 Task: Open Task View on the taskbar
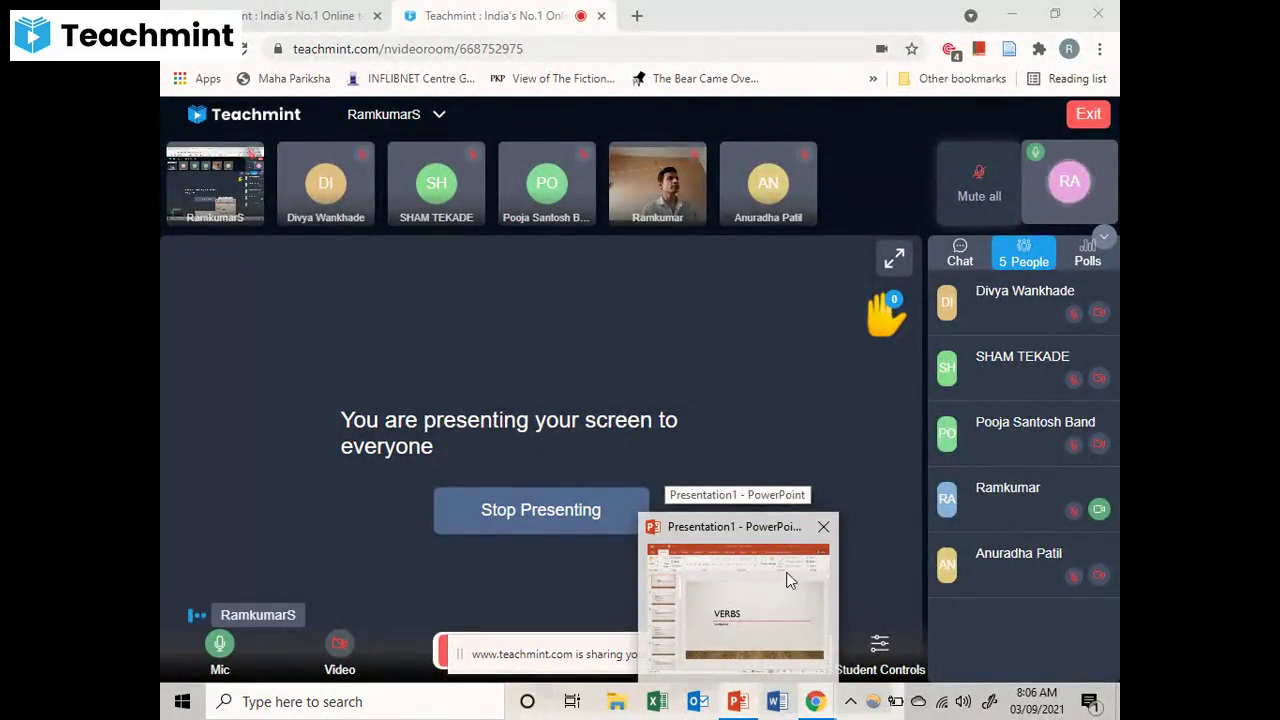572,702
